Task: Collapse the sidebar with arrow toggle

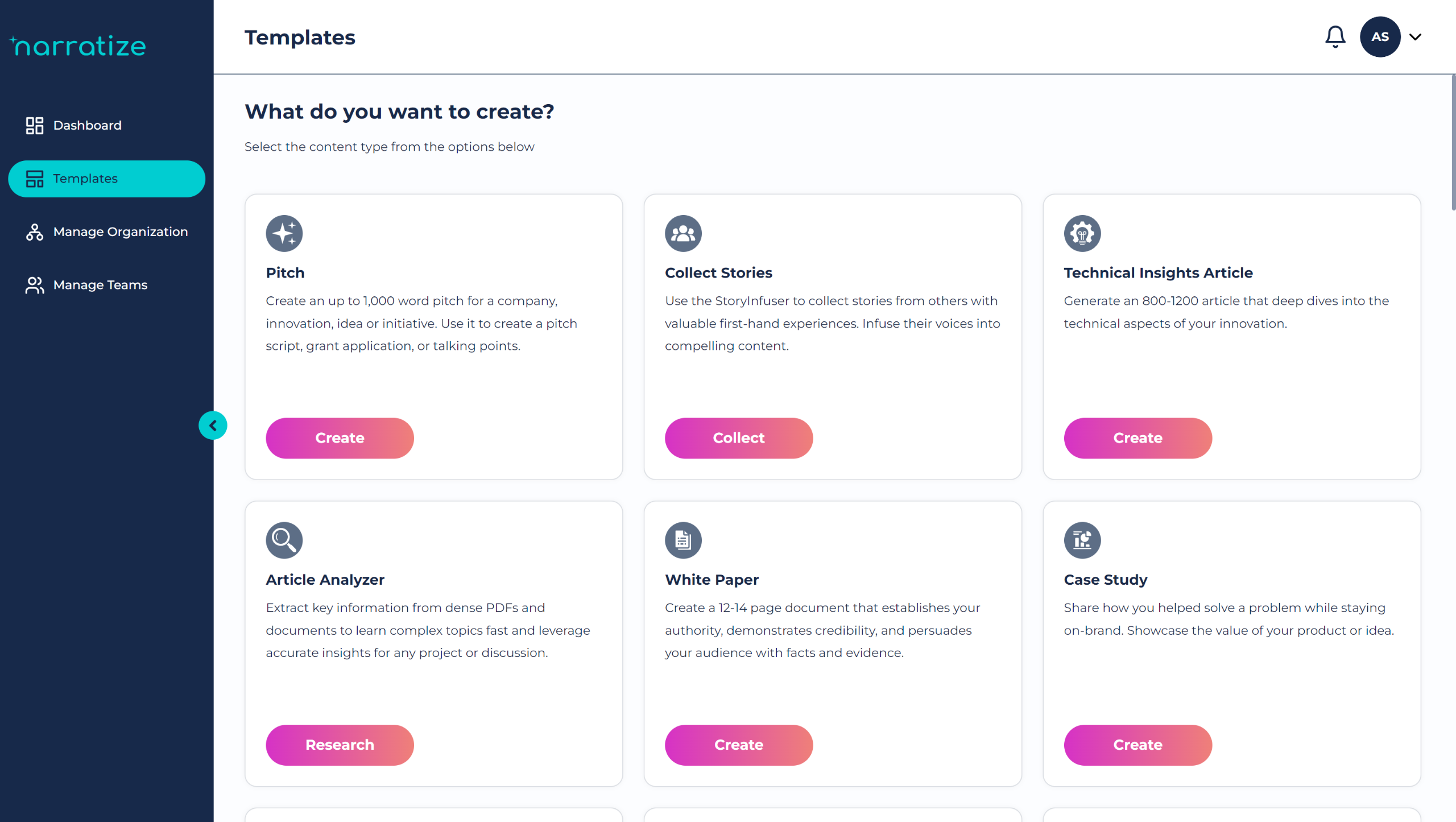Action: coord(213,426)
